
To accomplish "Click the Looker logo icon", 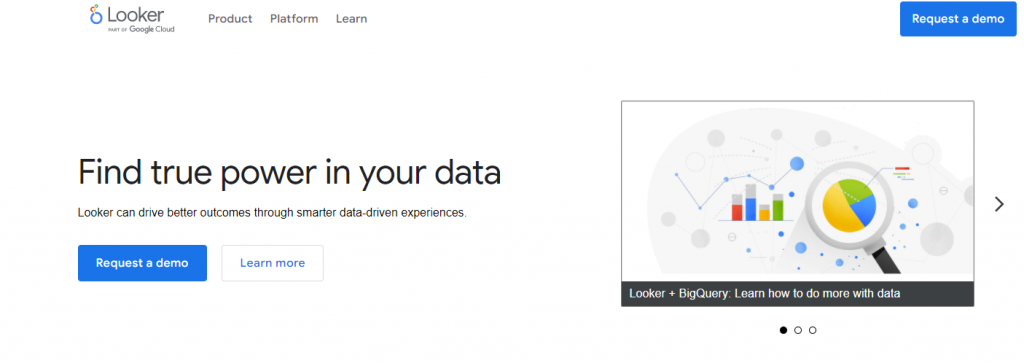I will [x=96, y=14].
